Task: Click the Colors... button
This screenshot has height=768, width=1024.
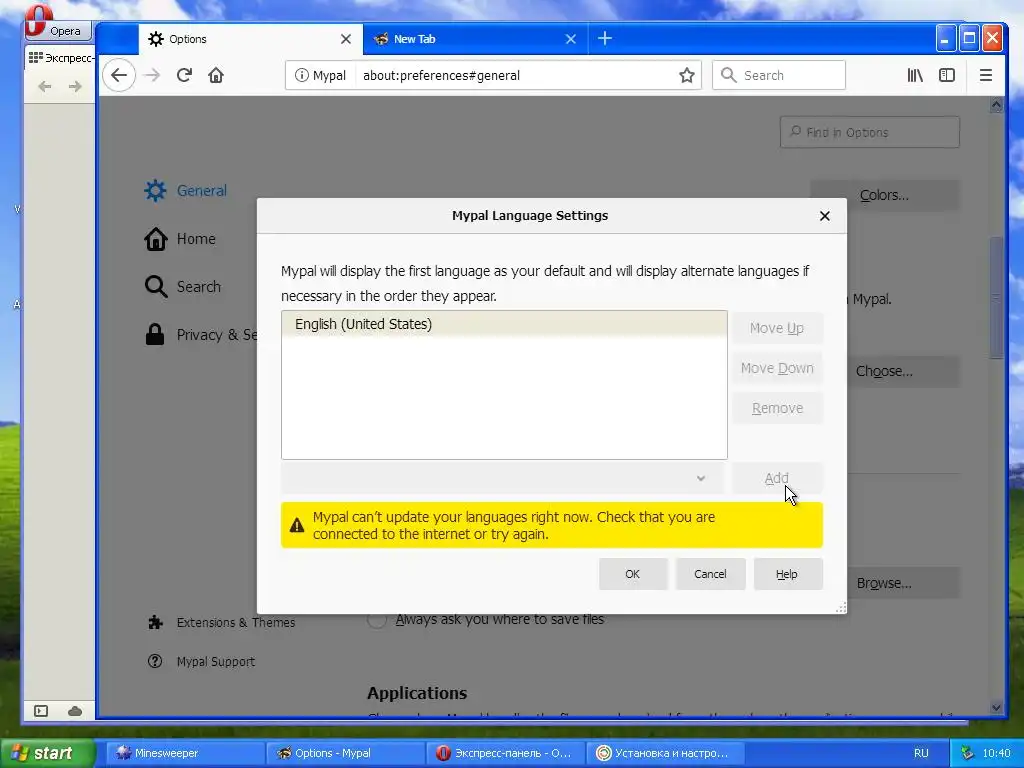Action: coord(884,195)
